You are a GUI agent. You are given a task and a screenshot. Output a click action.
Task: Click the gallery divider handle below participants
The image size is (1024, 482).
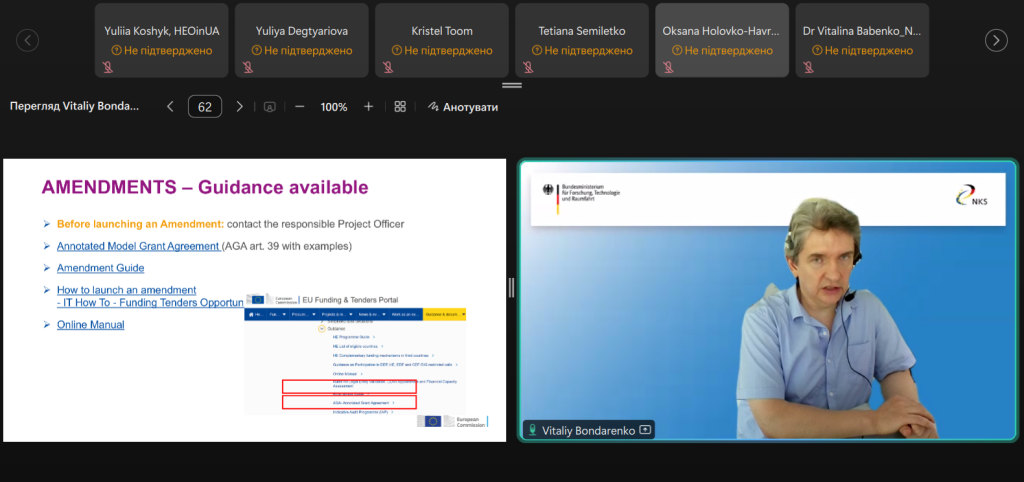tap(512, 85)
